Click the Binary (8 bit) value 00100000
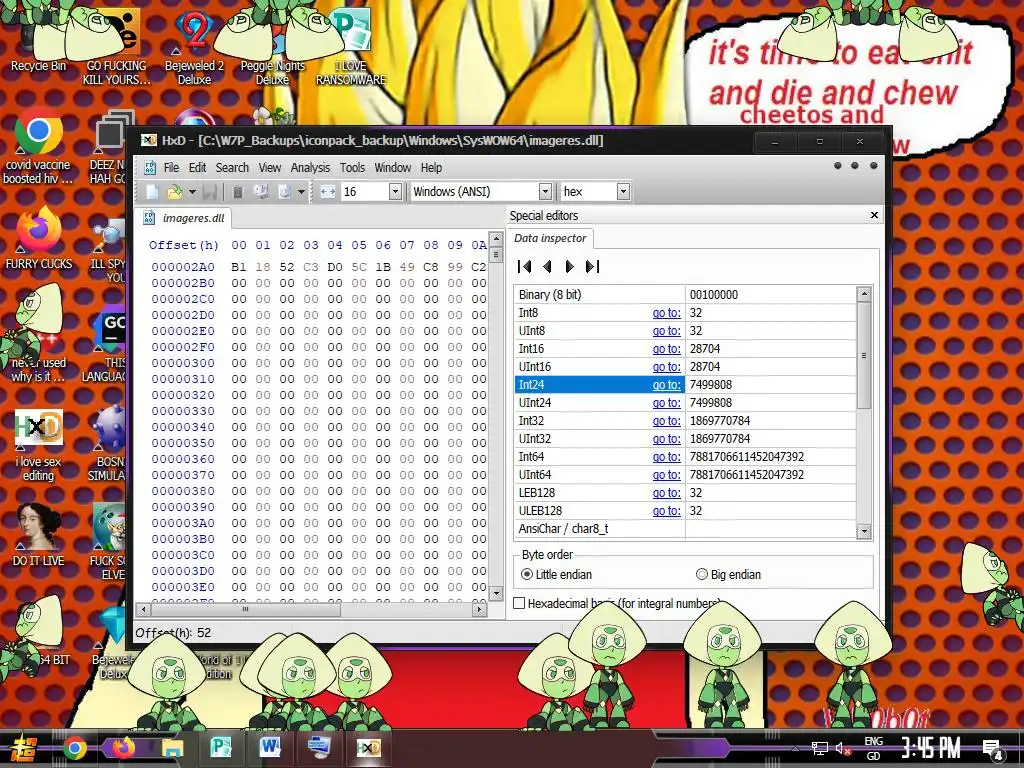Viewport: 1024px width, 768px height. 714,295
